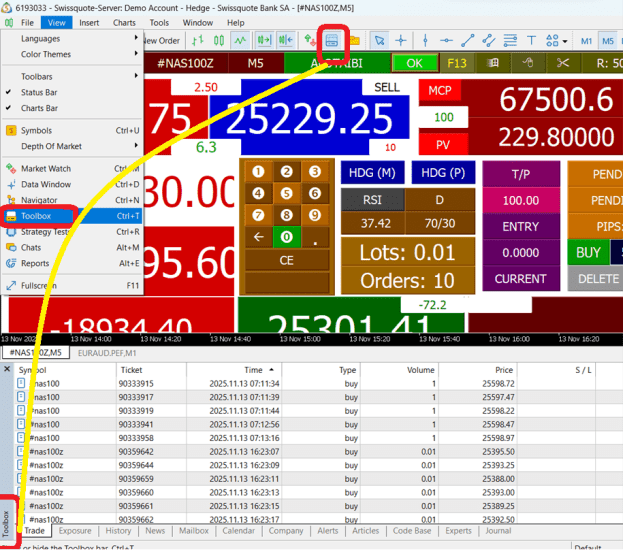
Task: Toggle Strategy Tester in the View menu
Action: click(72, 232)
